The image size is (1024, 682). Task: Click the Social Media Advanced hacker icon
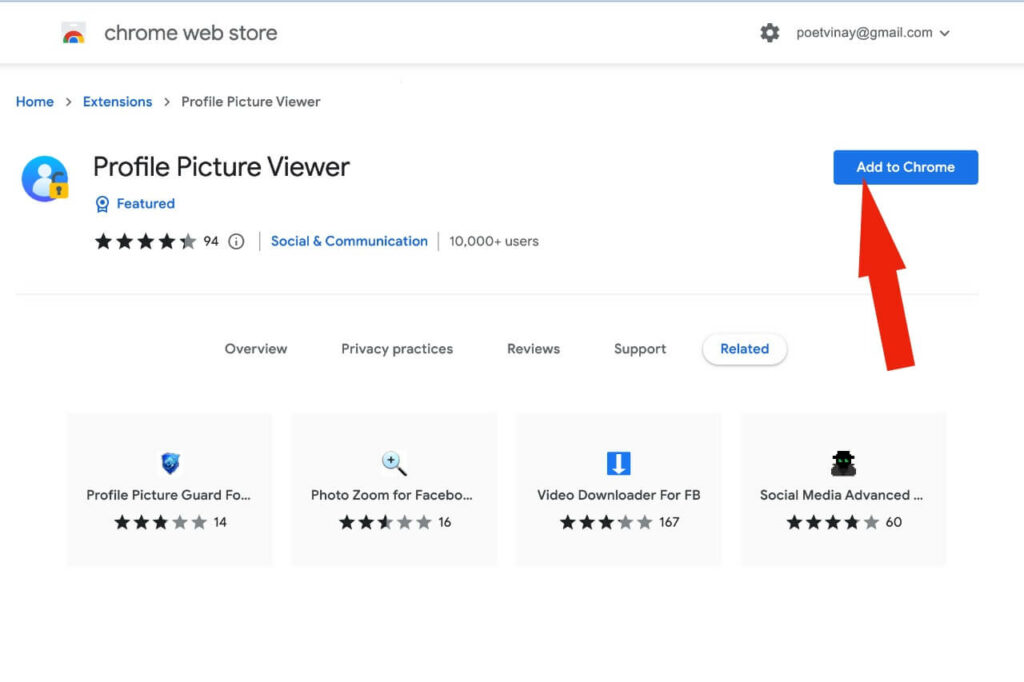843,463
